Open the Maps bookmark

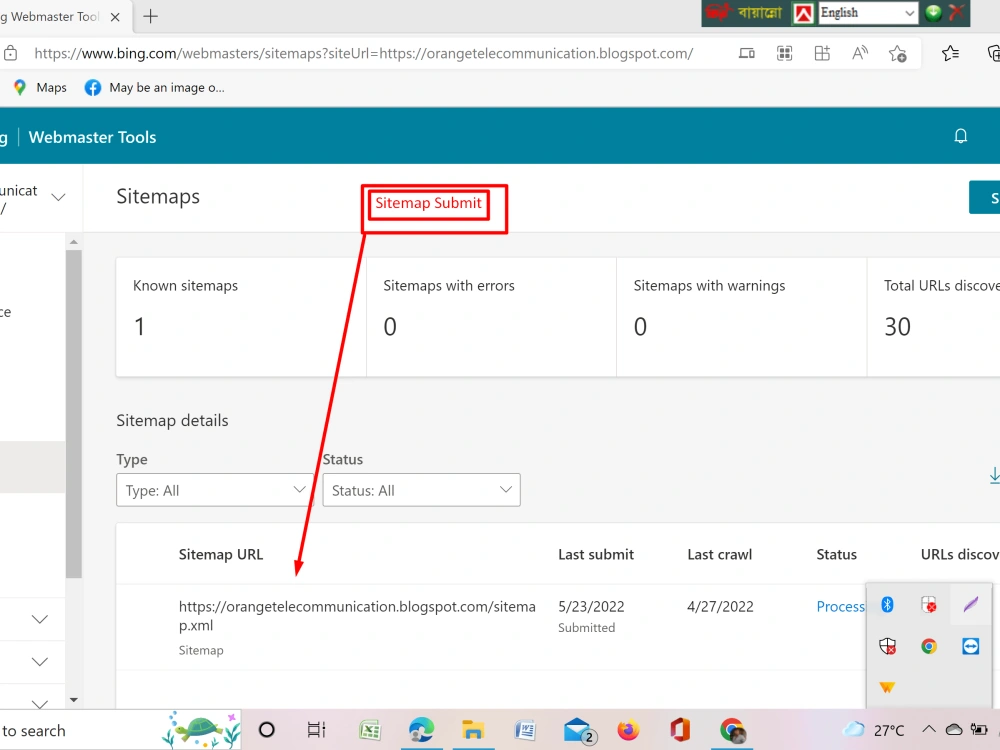pos(40,87)
